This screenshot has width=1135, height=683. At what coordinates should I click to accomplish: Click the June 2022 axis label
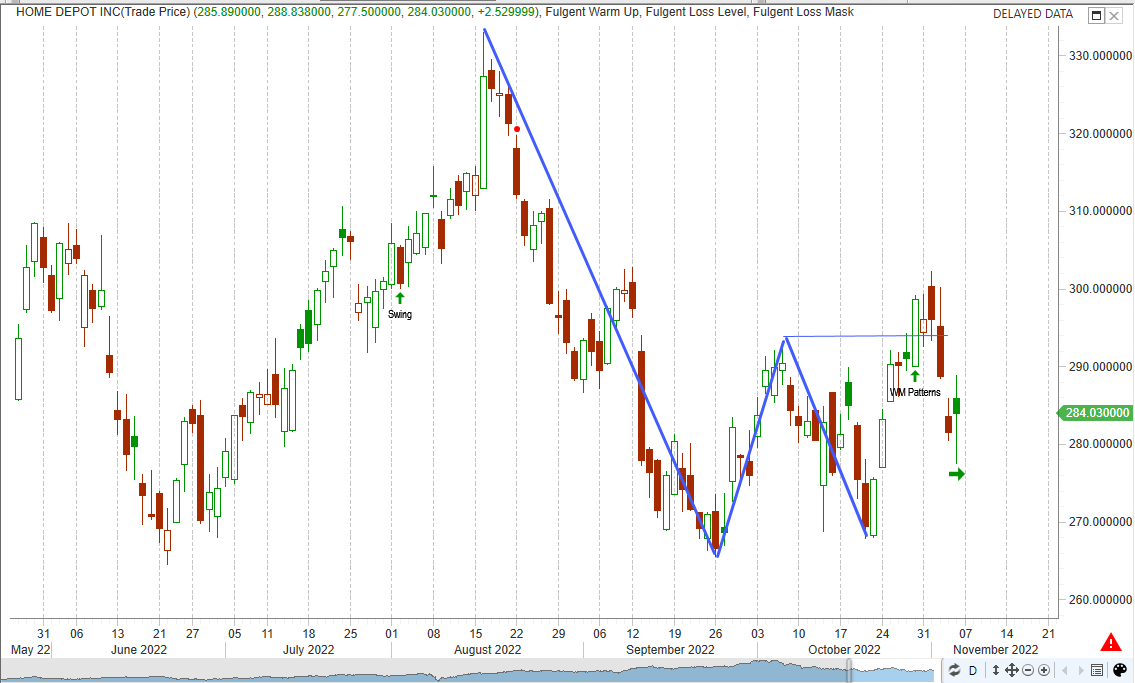[138, 650]
